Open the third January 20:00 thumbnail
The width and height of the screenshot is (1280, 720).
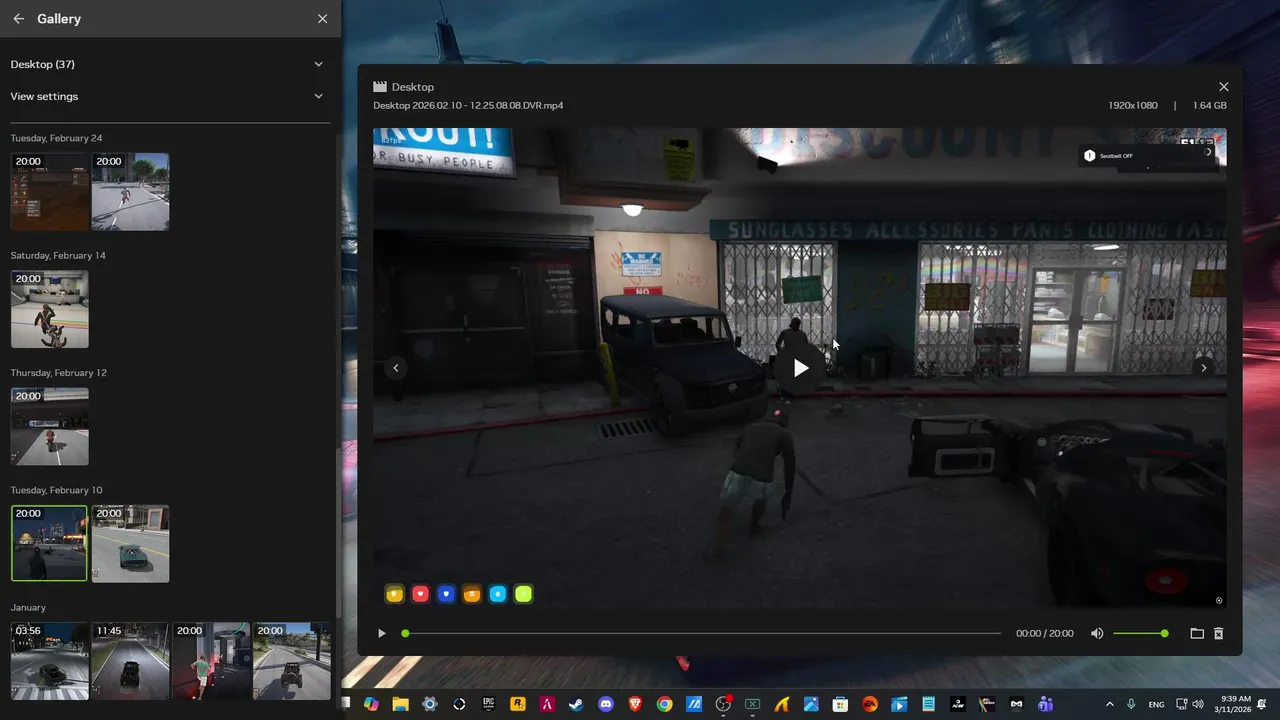211,661
